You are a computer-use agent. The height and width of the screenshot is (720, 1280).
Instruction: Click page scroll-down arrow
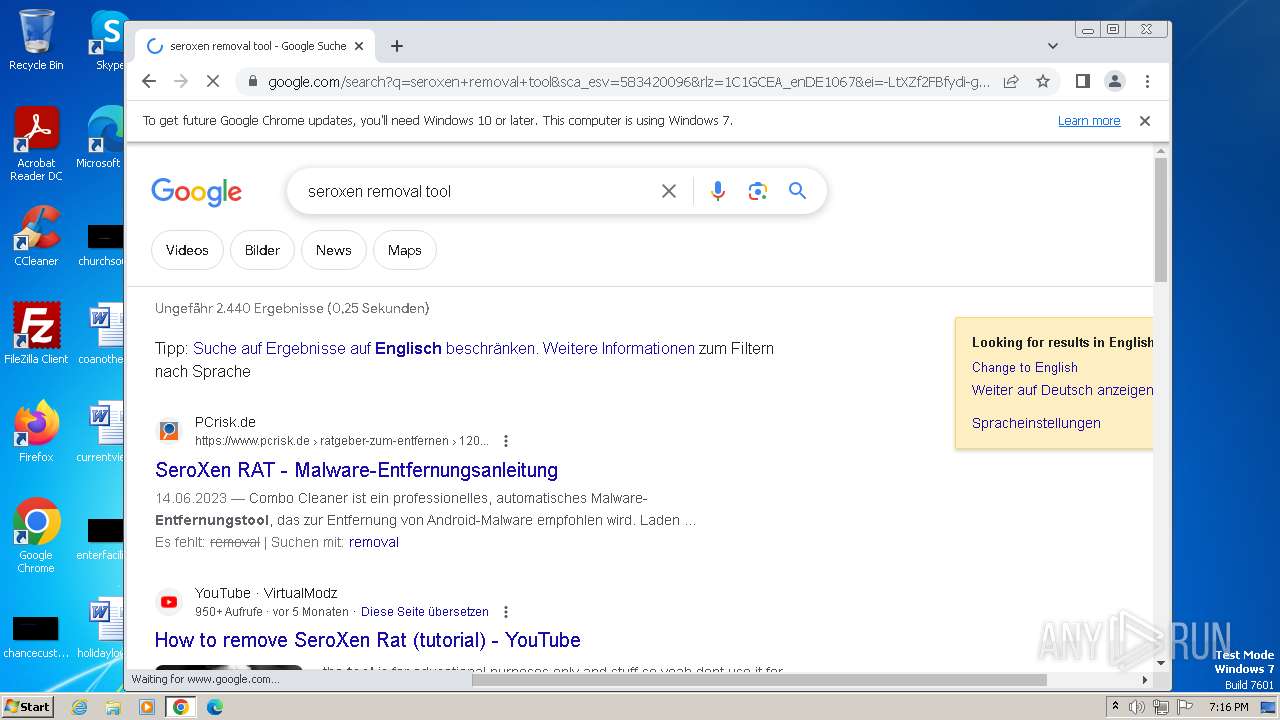click(1161, 662)
